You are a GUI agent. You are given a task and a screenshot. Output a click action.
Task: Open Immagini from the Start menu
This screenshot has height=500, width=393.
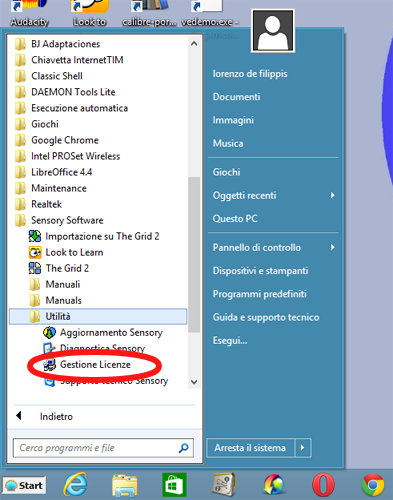pos(233,120)
